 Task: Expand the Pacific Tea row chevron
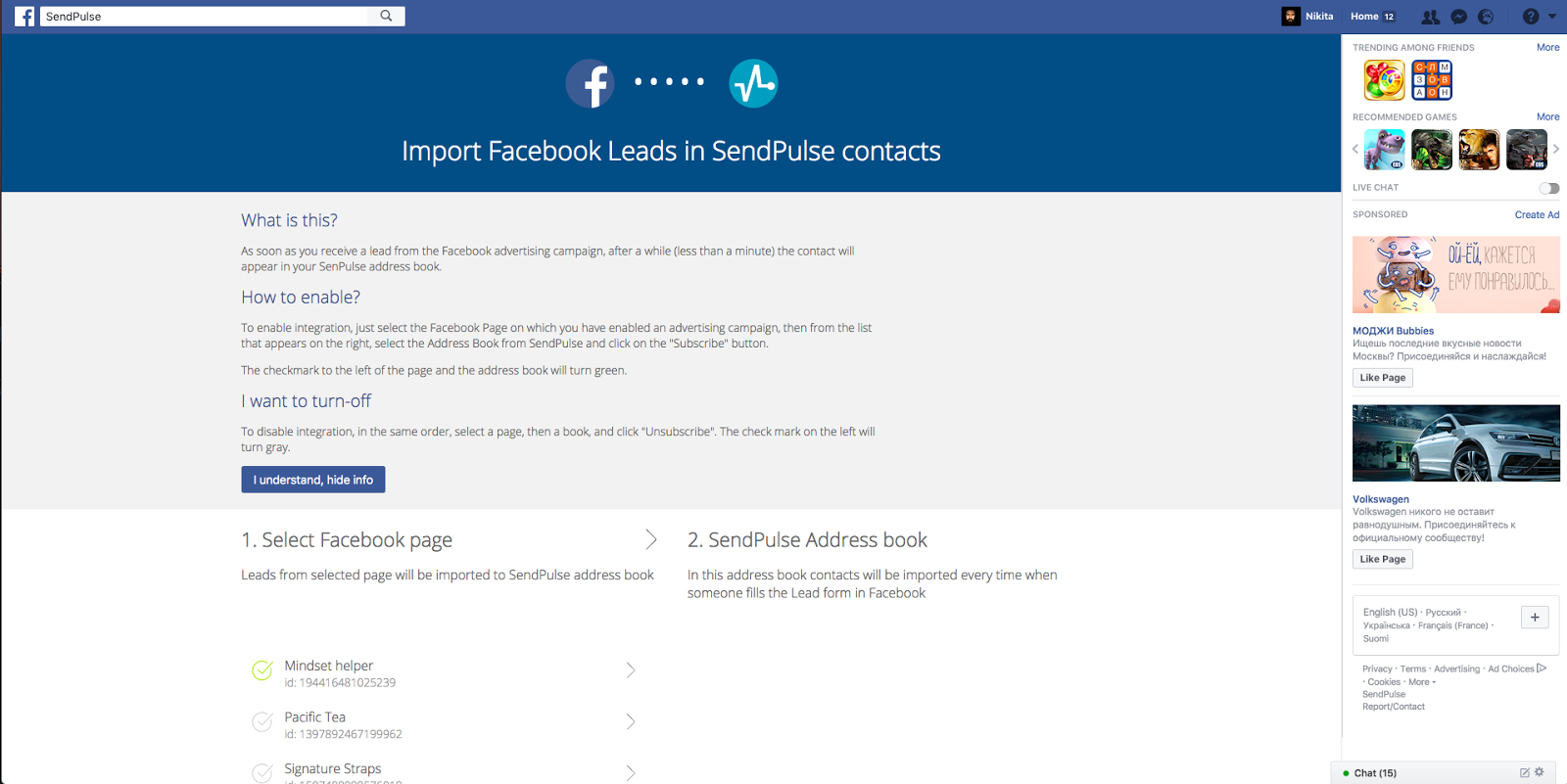pos(631,722)
